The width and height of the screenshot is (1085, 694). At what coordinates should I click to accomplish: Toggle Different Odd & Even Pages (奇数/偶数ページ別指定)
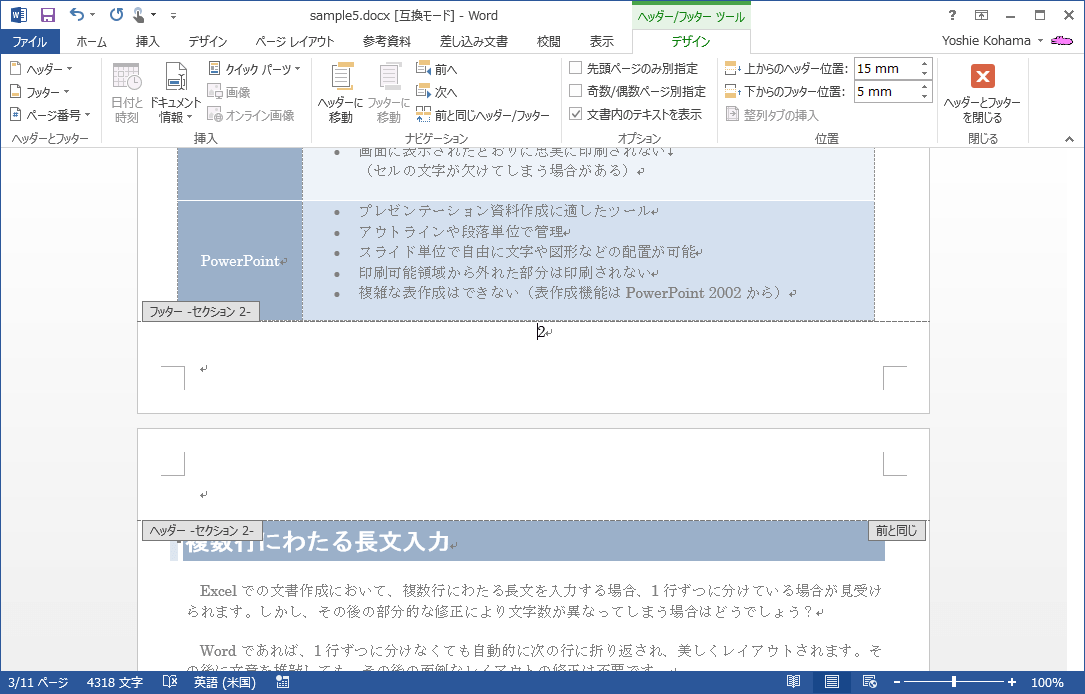pyautogui.click(x=637, y=91)
